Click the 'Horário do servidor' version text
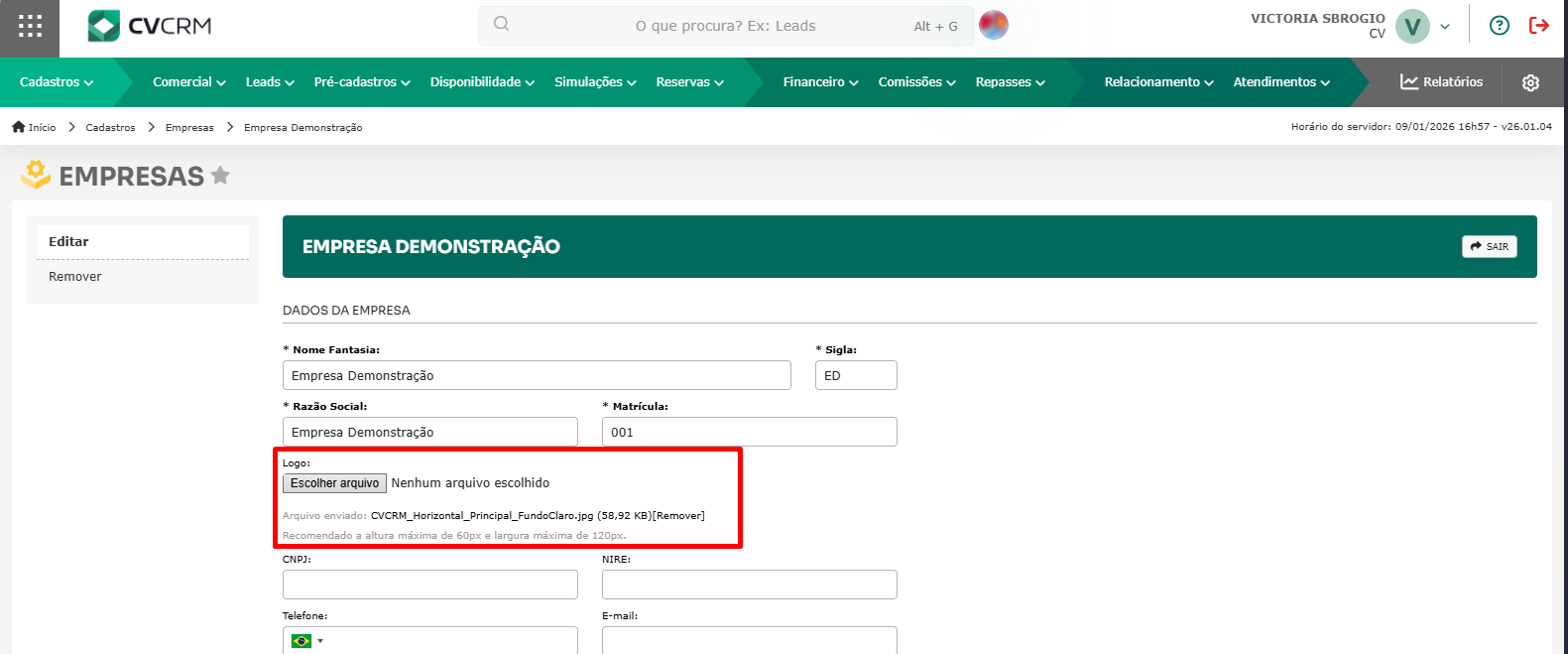 click(x=1421, y=127)
